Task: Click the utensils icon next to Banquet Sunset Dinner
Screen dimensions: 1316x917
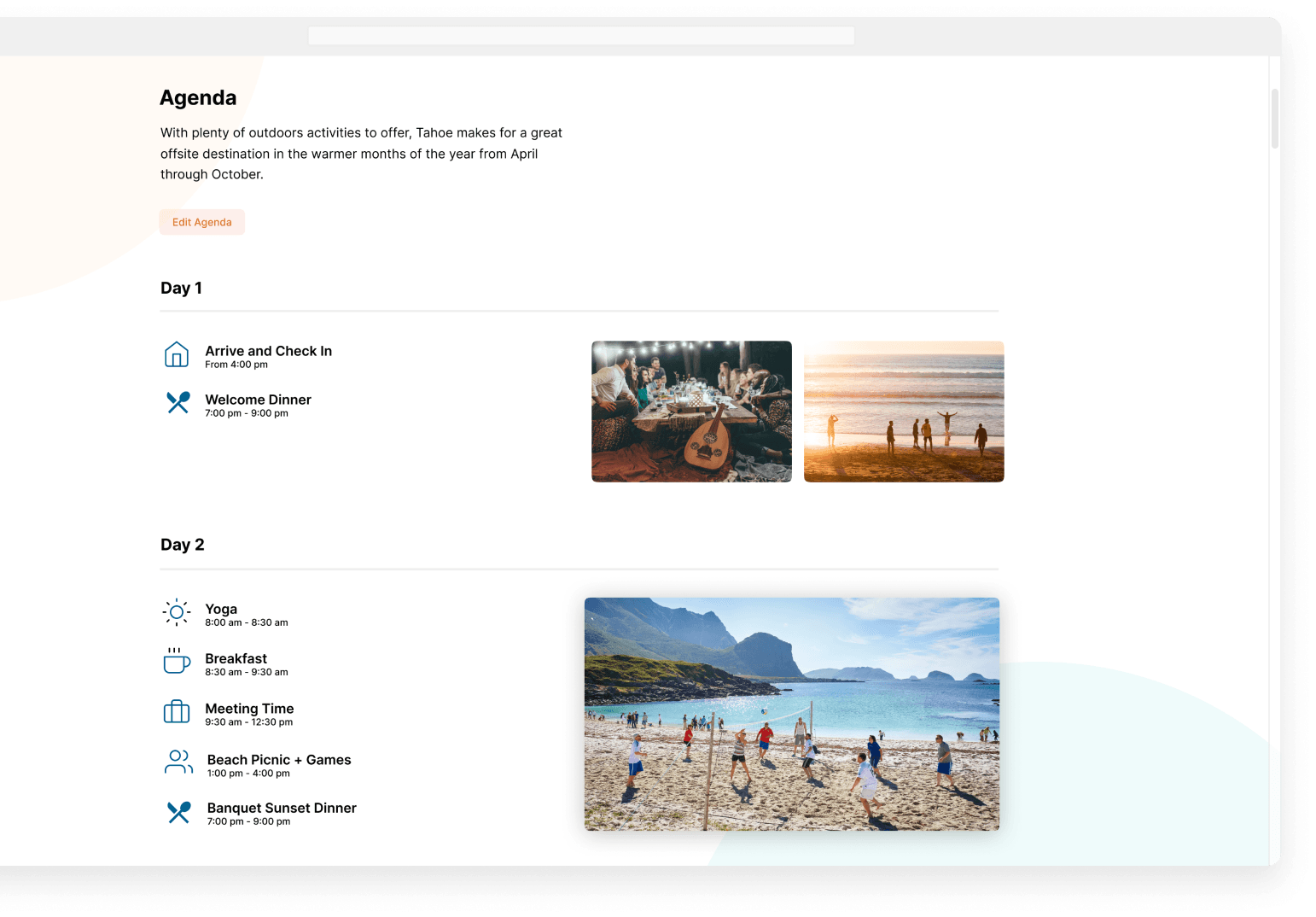Action: pos(179,812)
